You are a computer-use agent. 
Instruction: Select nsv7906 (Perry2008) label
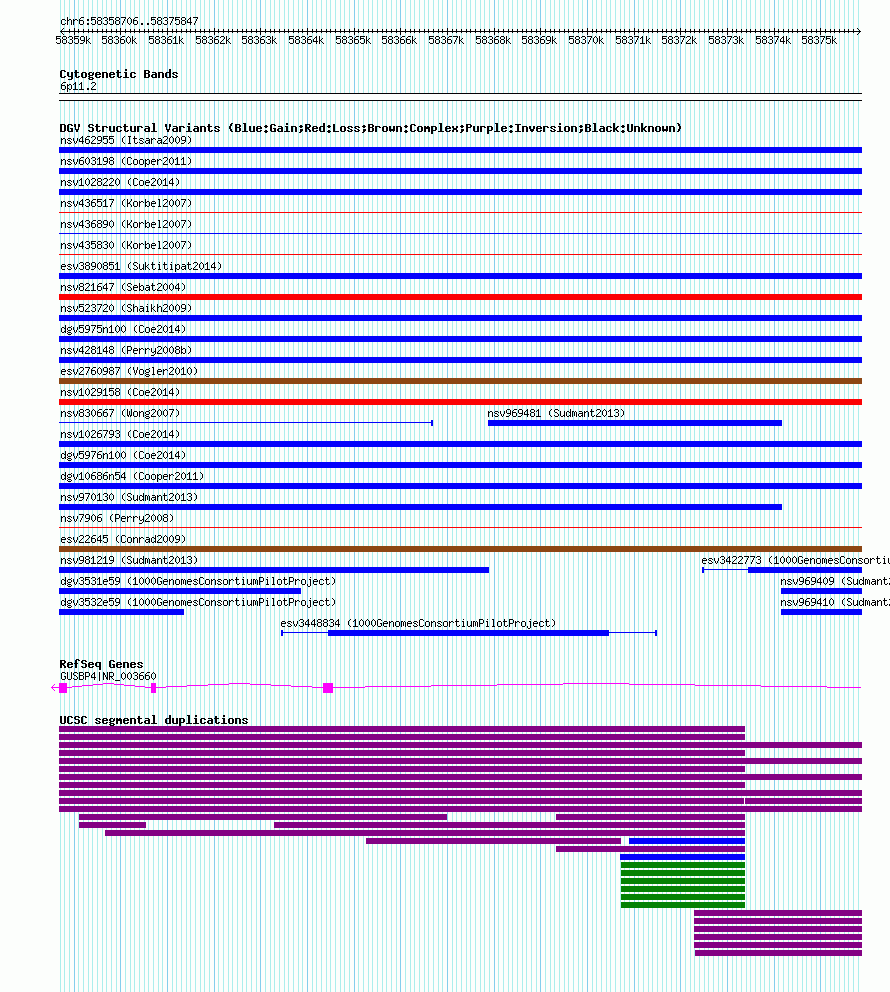click(x=117, y=518)
